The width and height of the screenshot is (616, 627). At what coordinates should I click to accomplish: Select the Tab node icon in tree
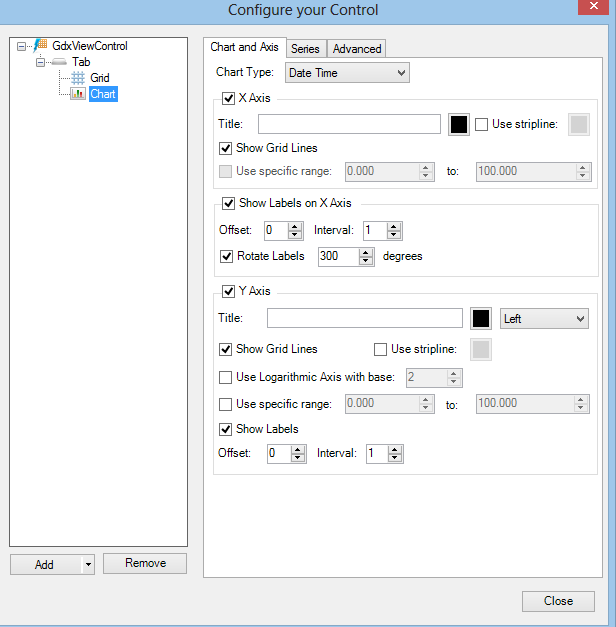[x=60, y=62]
